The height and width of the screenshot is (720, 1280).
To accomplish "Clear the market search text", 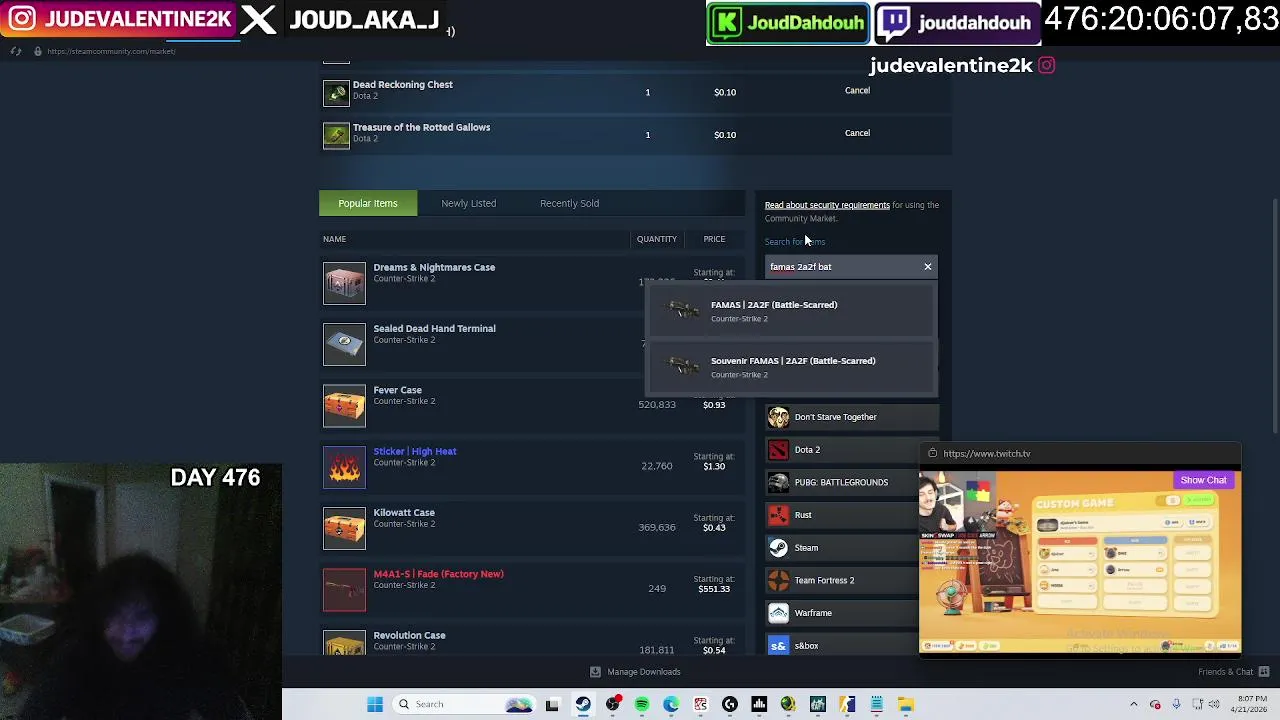I will 928,267.
